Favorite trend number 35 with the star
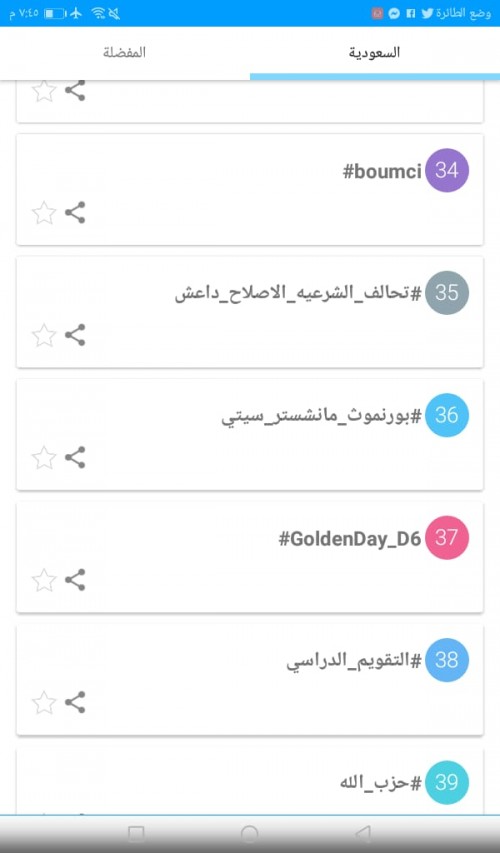500x853 pixels. tap(44, 336)
